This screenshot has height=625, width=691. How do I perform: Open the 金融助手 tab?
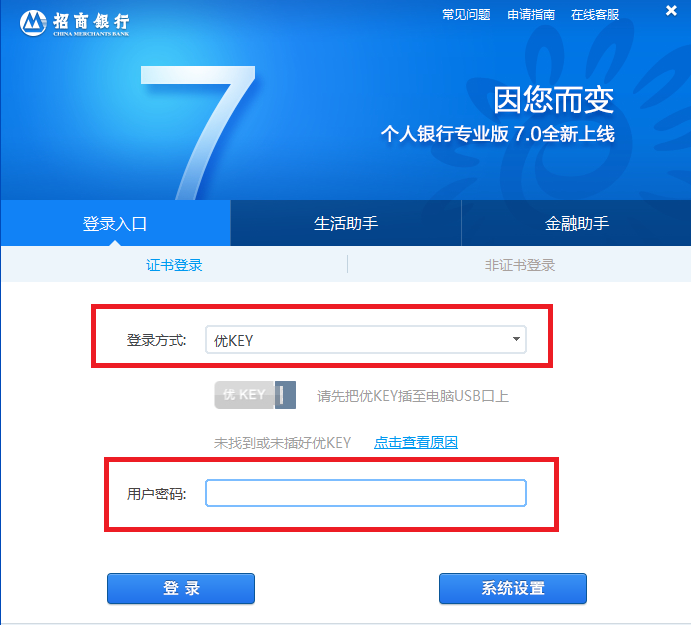click(x=576, y=223)
